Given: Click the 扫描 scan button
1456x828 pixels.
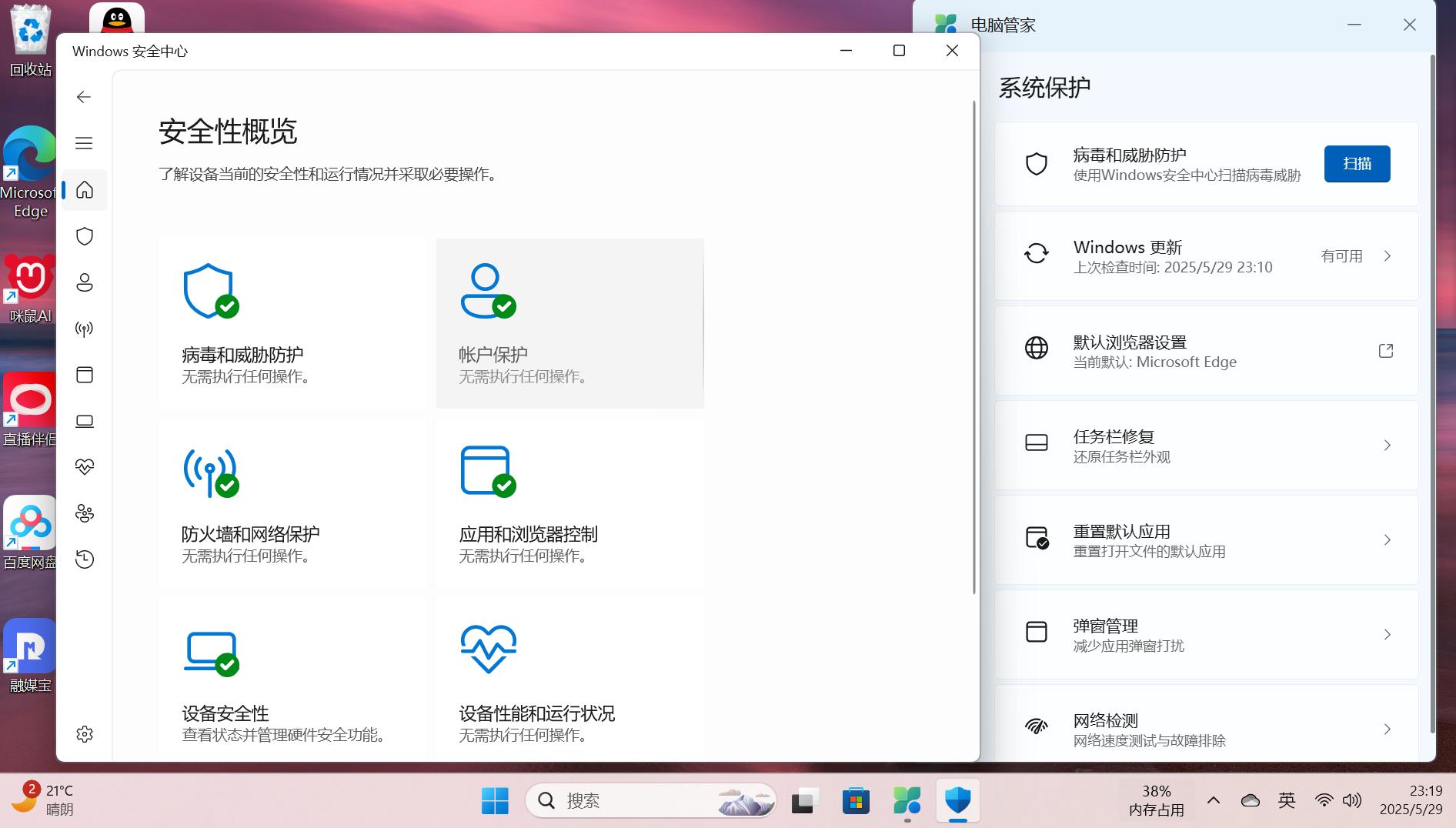Looking at the screenshot, I should (x=1356, y=164).
